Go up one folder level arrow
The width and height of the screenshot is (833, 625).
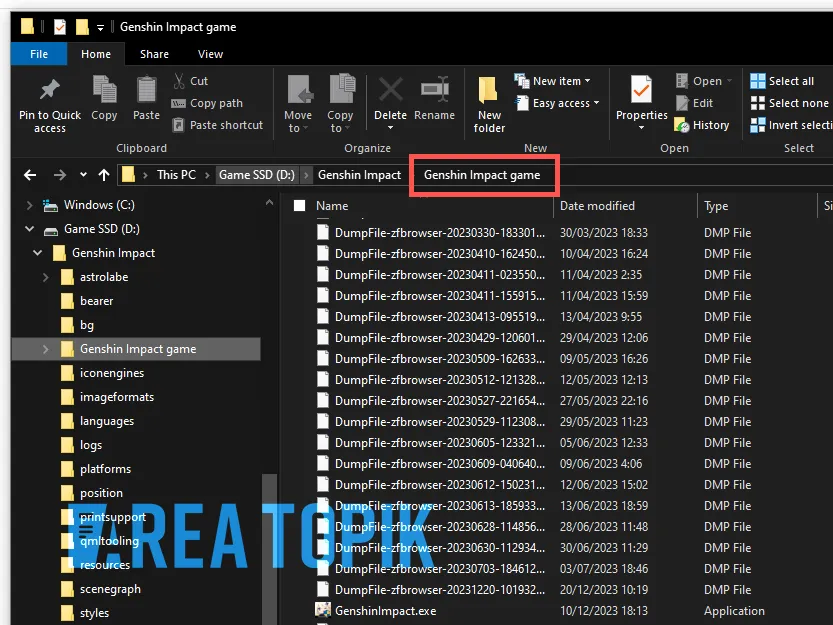[x=104, y=175]
